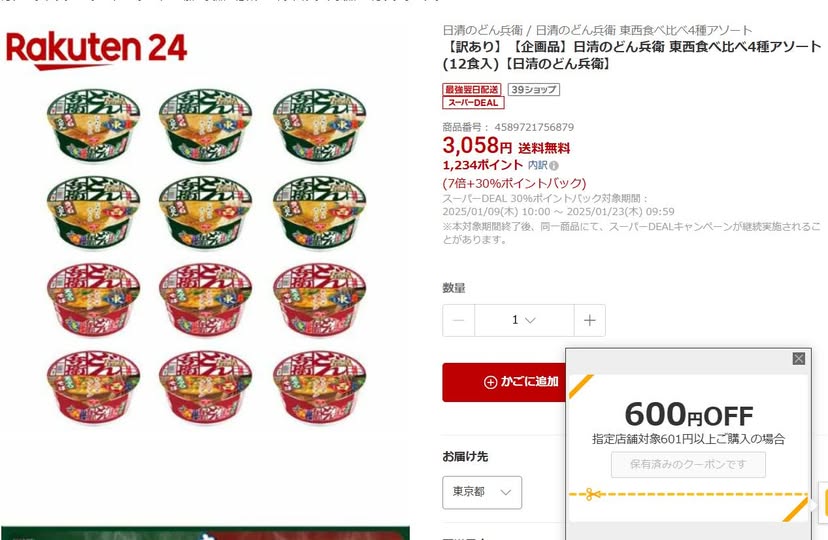Click the bottom-right red Donbei cup image
This screenshot has height=540, width=828.
pyautogui.click(x=319, y=387)
